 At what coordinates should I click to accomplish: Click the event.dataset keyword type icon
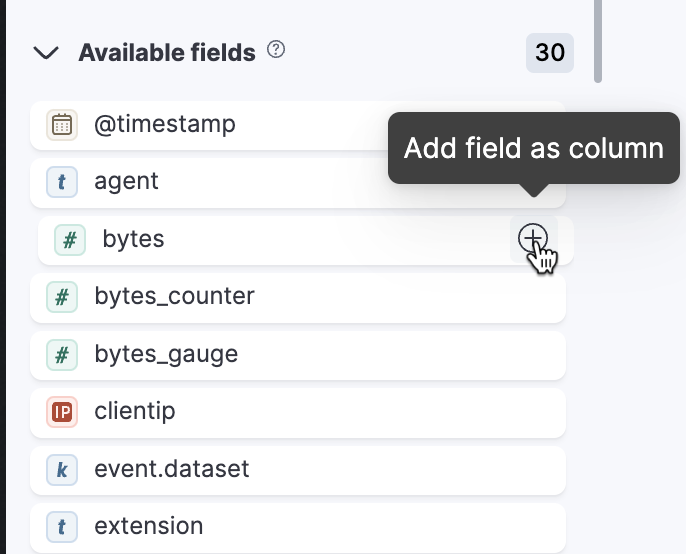(62, 470)
